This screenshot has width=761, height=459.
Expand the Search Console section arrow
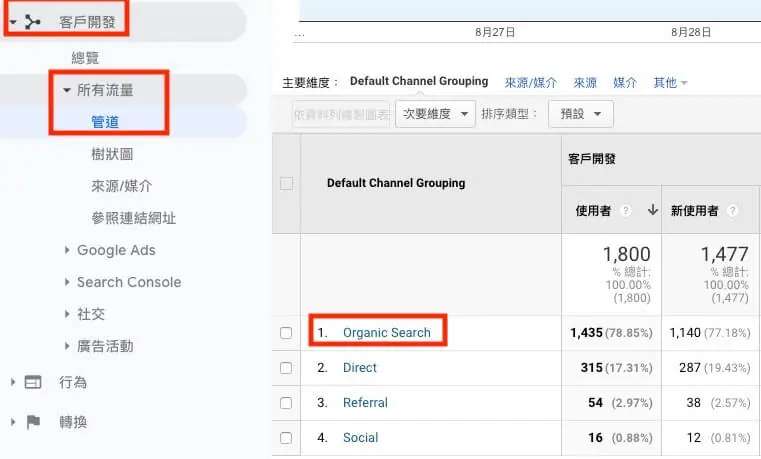pos(67,282)
